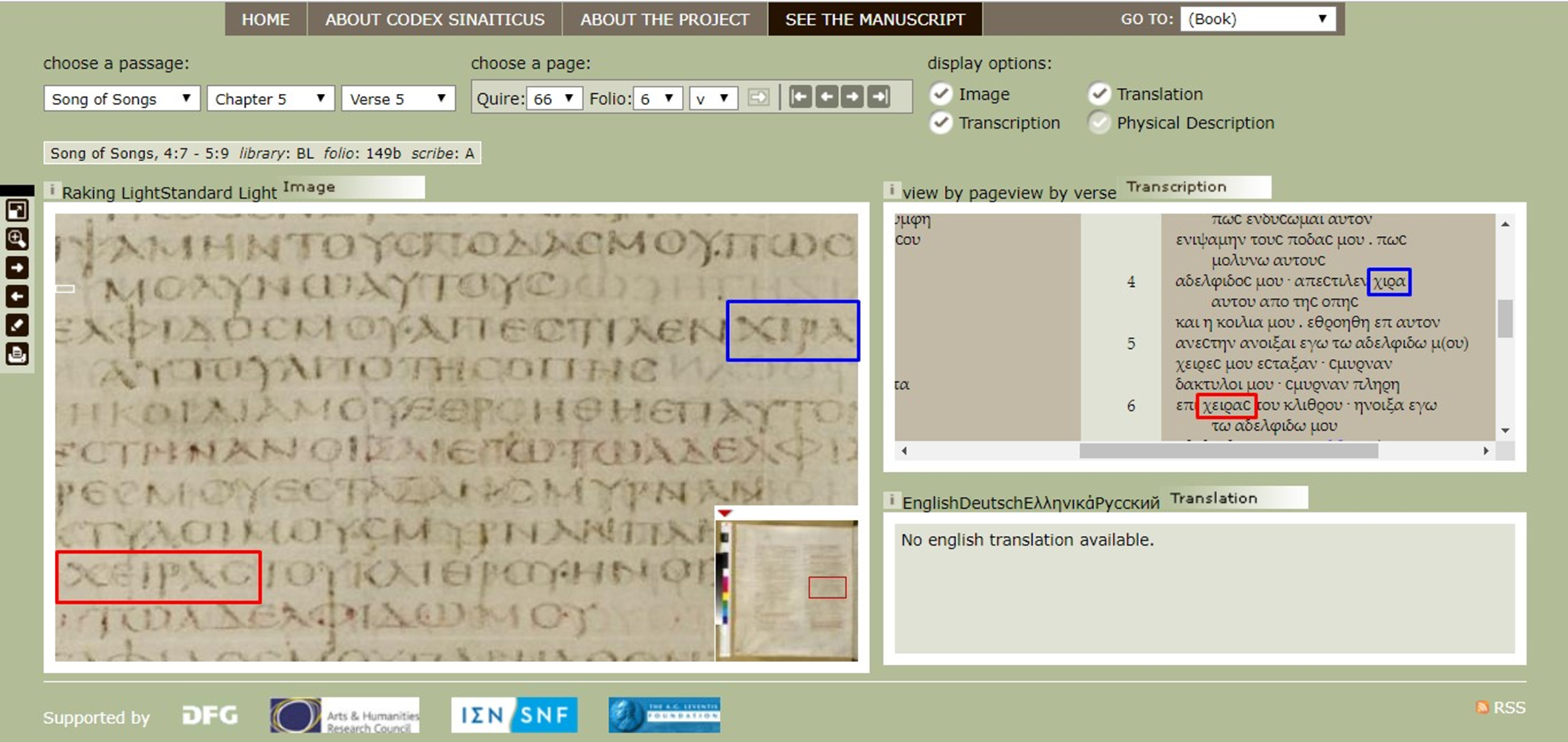Click the A.G. Leventis Foundation logo
The image size is (1568, 742).
coord(664,715)
